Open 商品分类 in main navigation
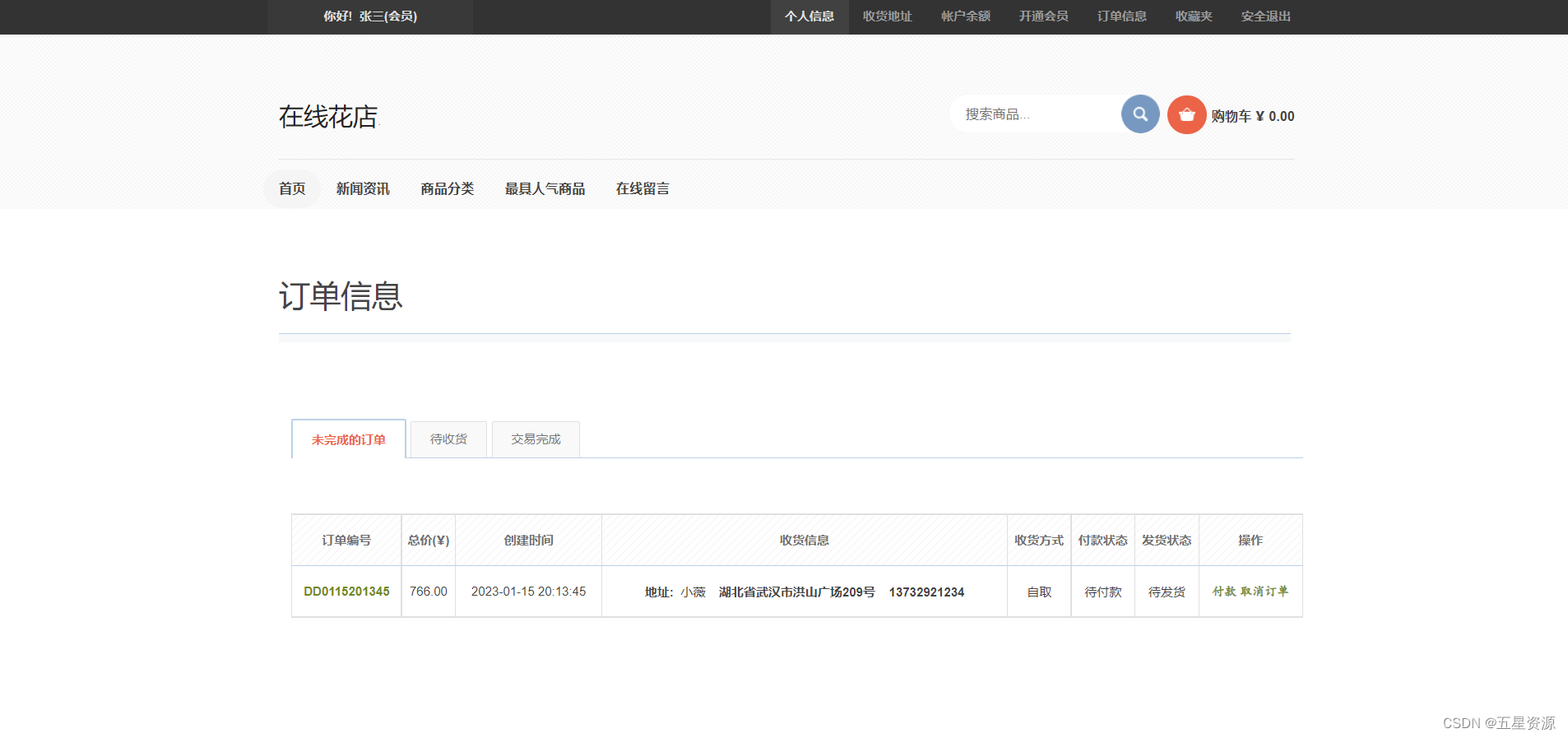Viewport: 1568px width, 738px height. point(448,188)
